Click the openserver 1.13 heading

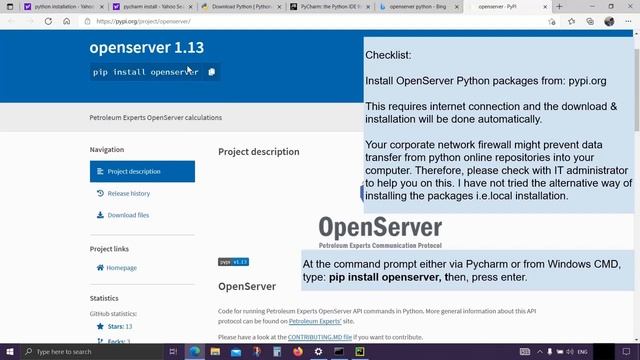click(x=147, y=47)
